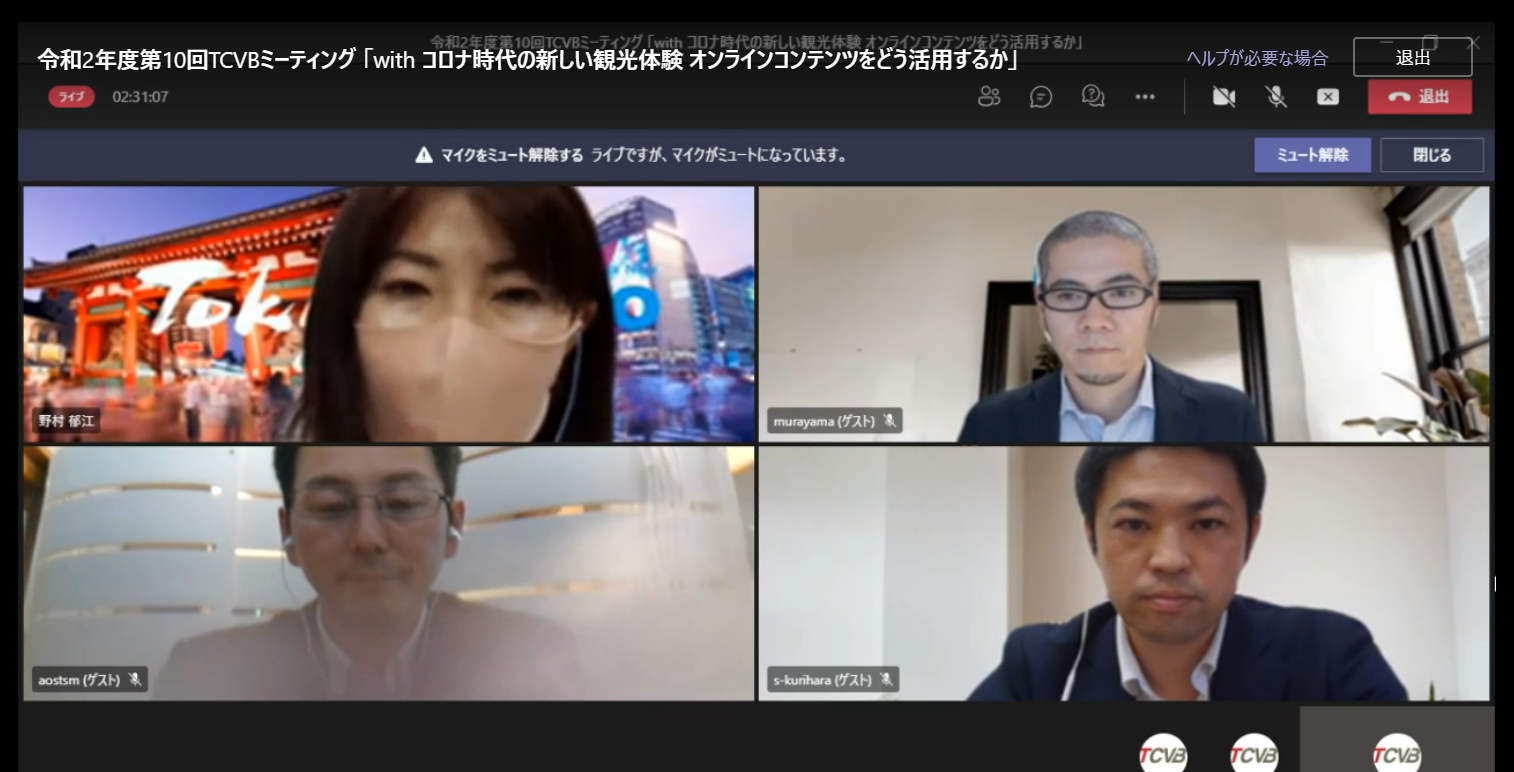Open the meeting chat panel

point(1041,97)
